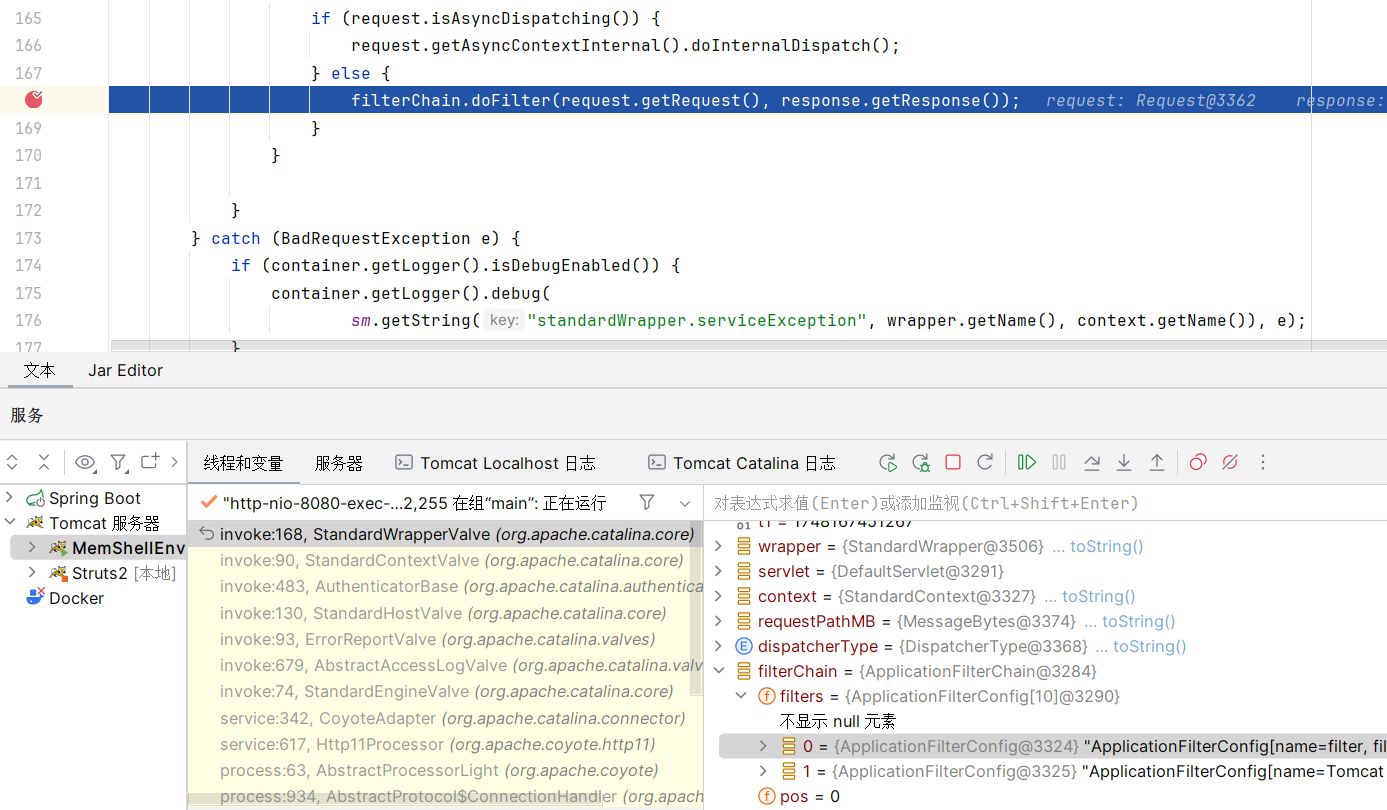Open the Tomcat Localhost 日志 tab
Image resolution: width=1387 pixels, height=810 pixels.
pyautogui.click(x=496, y=463)
